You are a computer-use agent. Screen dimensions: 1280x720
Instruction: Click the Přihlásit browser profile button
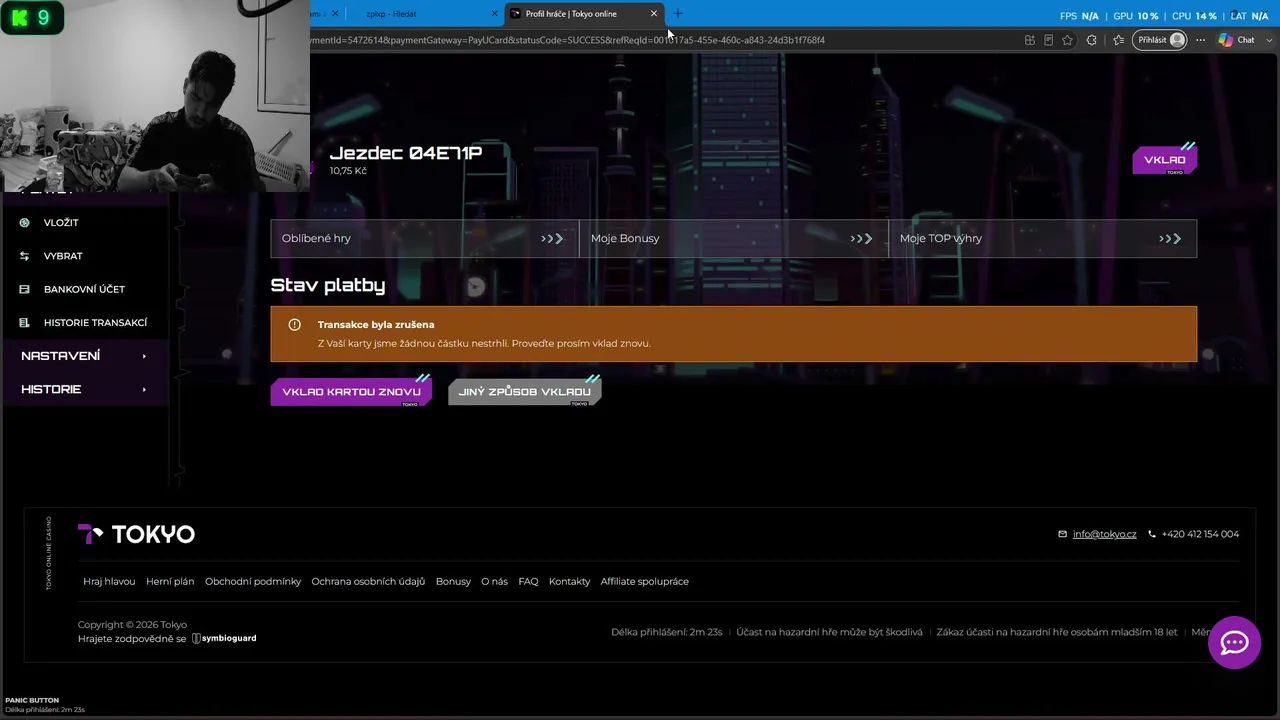click(x=1161, y=40)
